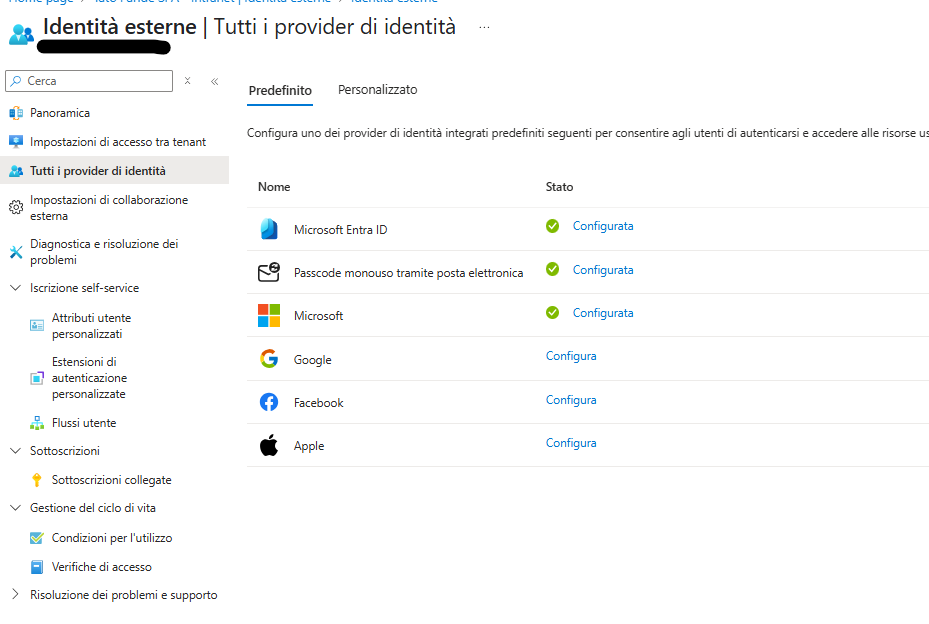Screen dimensions: 929x624
Task: Collapse the Iscrizione self-service section
Action: tap(16, 288)
